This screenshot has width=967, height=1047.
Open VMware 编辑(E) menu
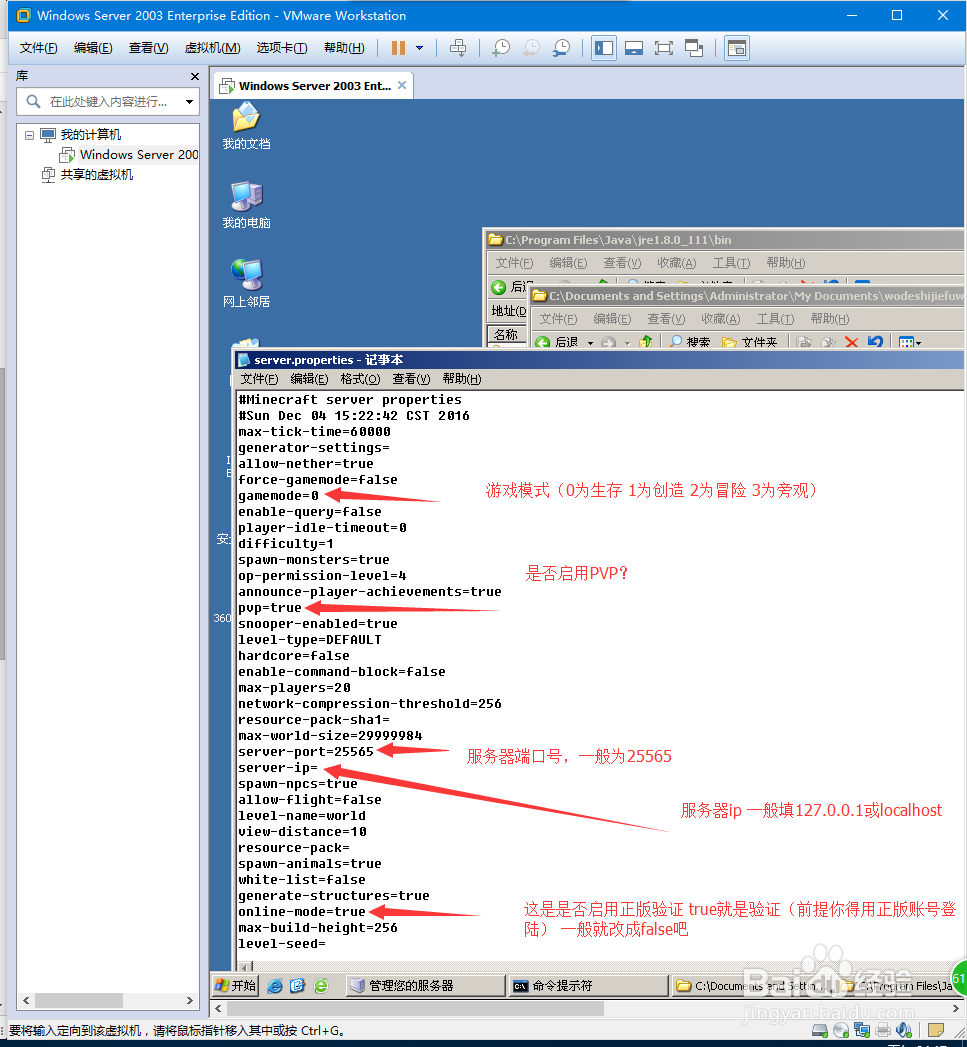click(93, 48)
